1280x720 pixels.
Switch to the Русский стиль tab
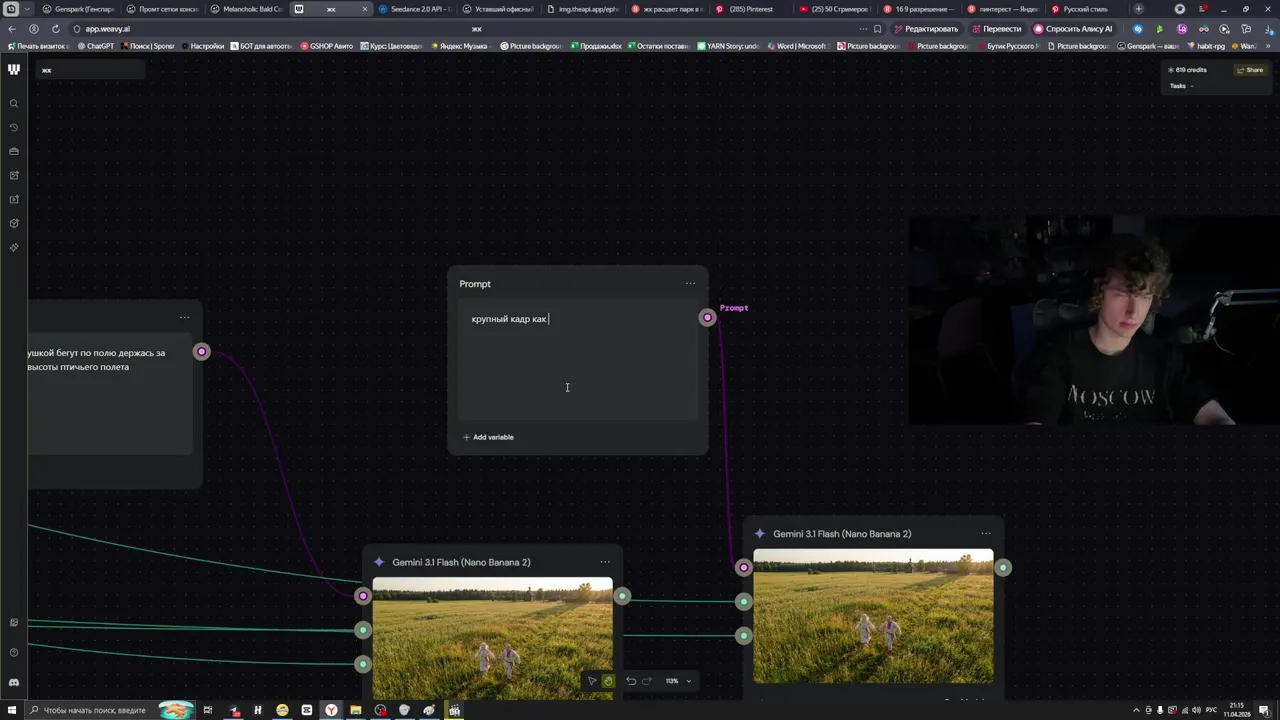click(1086, 9)
